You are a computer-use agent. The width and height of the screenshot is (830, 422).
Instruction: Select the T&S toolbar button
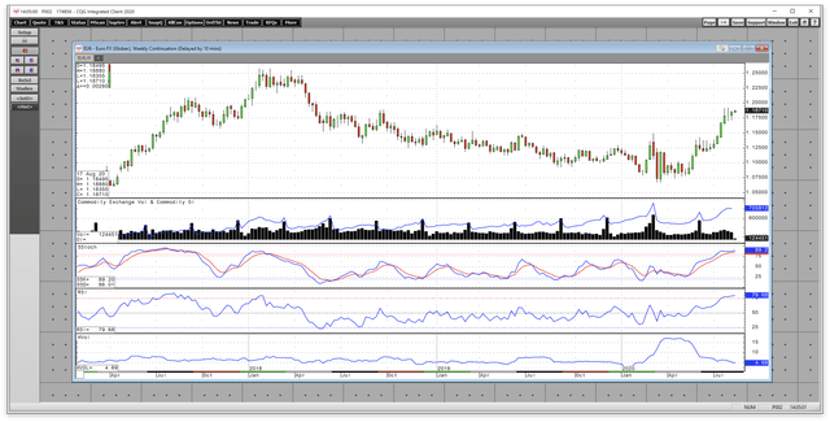click(x=58, y=23)
